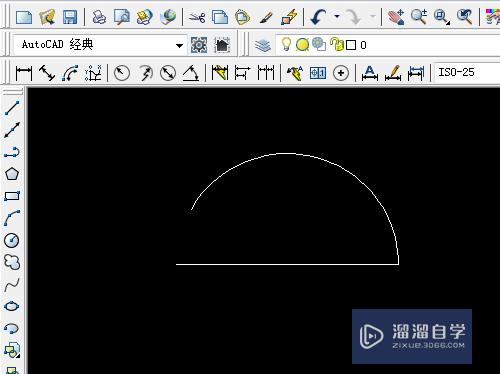Click the Publish icon
The width and height of the screenshot is (500, 374).
pos(144,17)
